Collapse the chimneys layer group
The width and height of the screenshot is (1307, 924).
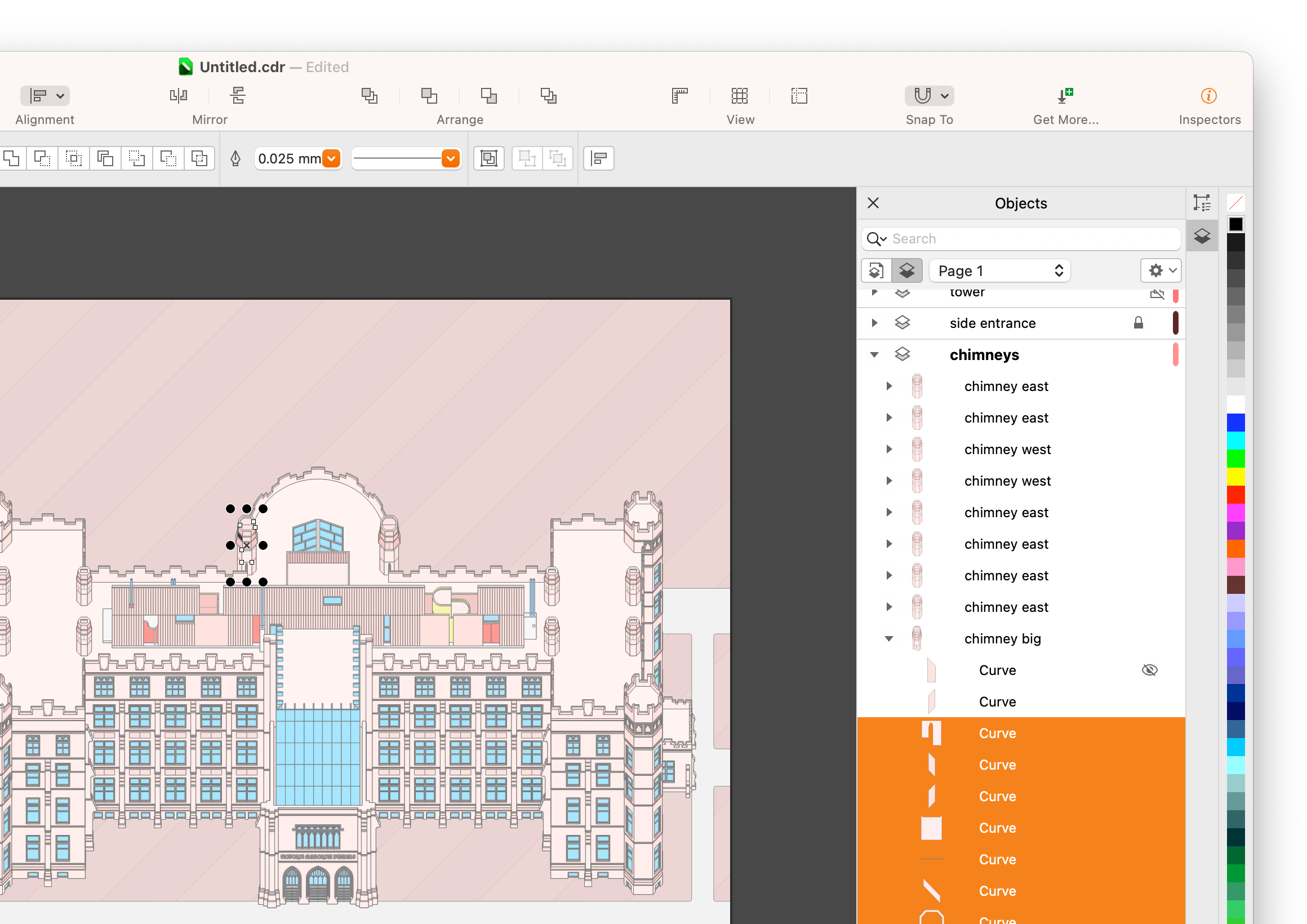pyautogui.click(x=874, y=354)
